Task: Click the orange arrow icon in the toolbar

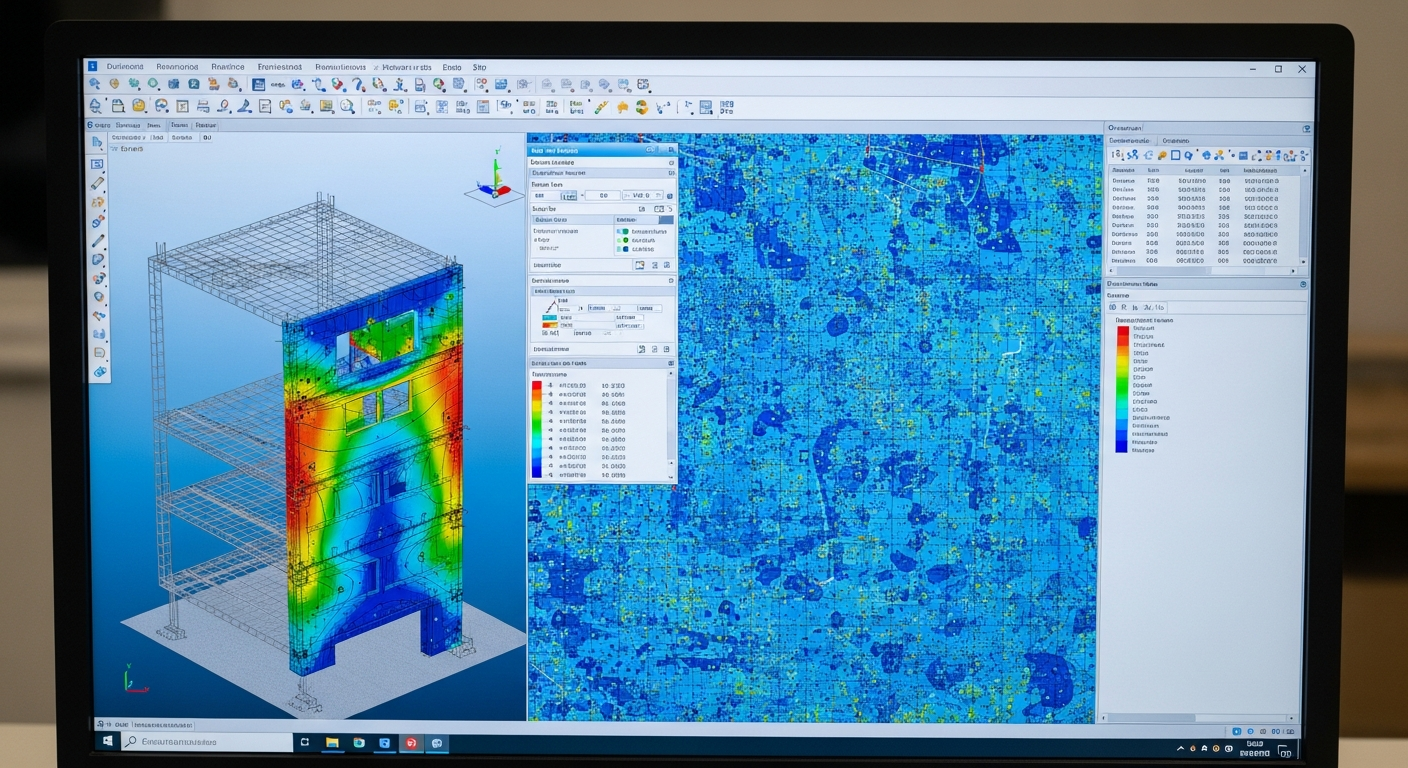Action: [x=622, y=107]
